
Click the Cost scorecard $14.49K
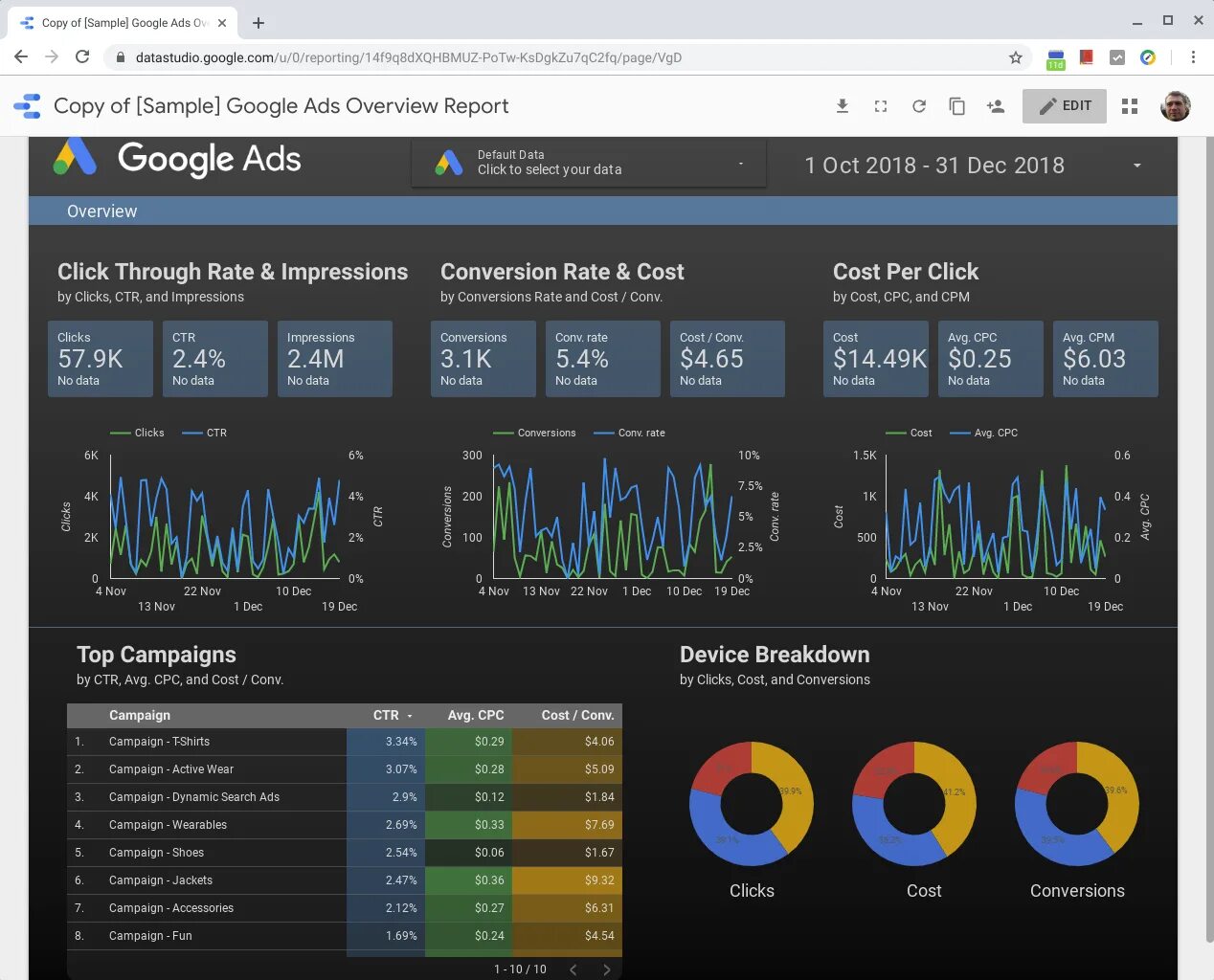[x=876, y=359]
